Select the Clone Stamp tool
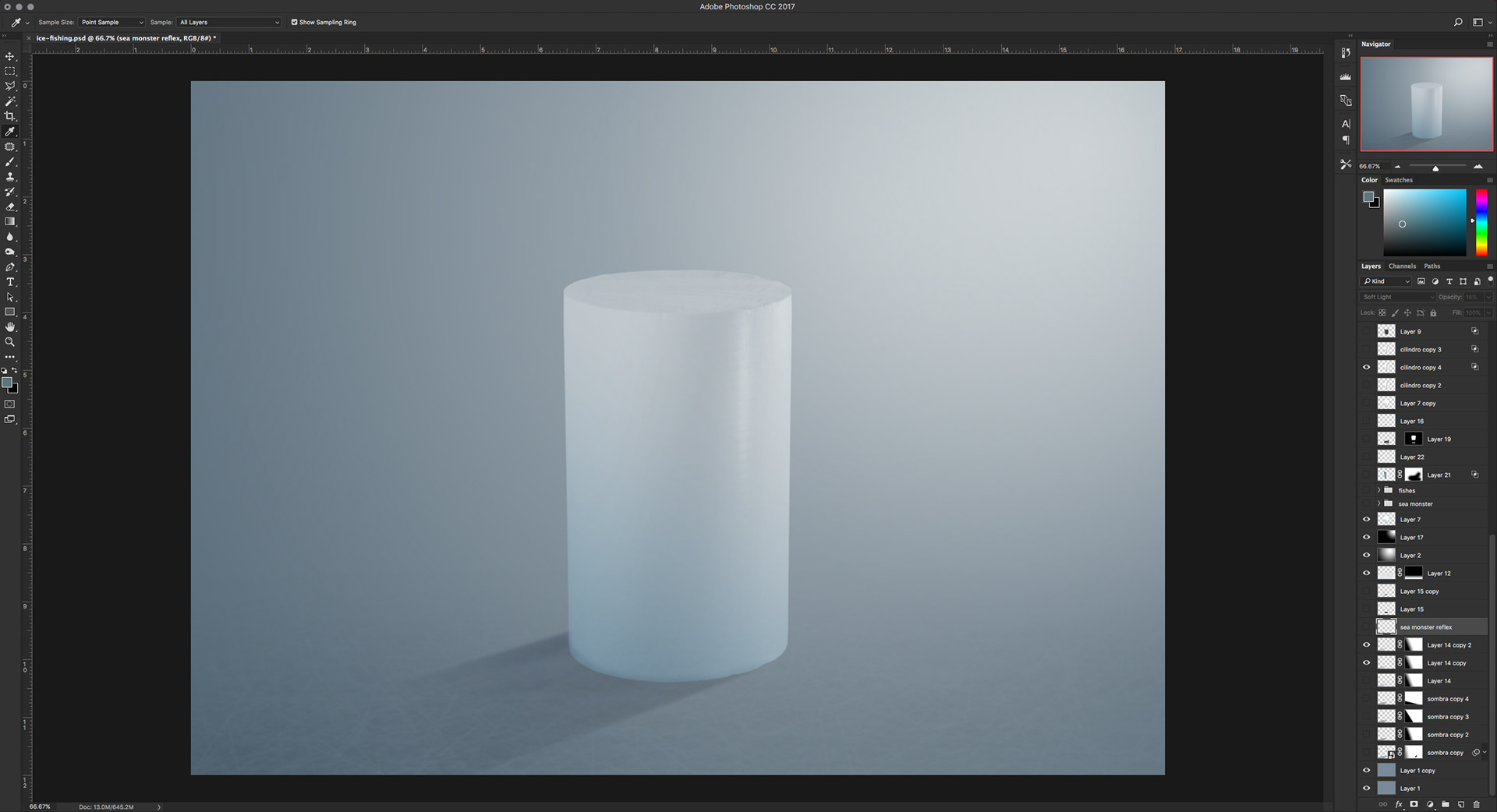1497x812 pixels. pyautogui.click(x=10, y=177)
